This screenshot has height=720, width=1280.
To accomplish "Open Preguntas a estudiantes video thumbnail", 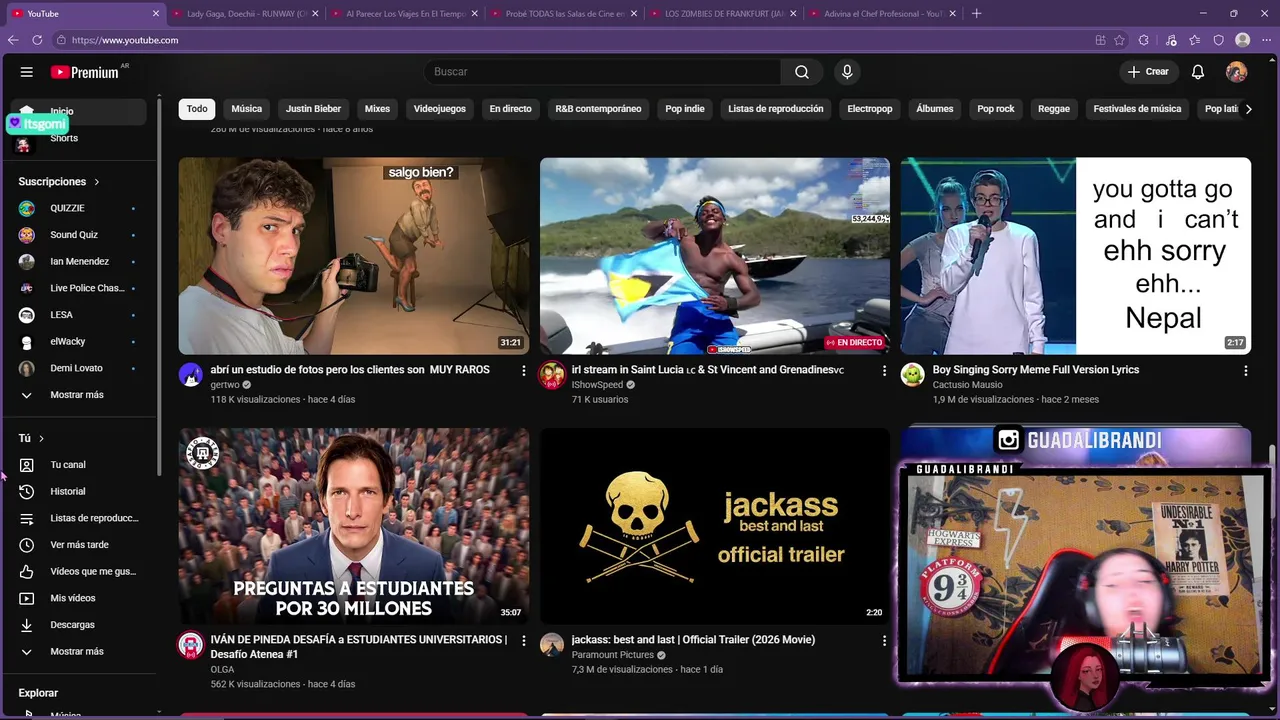I will tap(354, 526).
